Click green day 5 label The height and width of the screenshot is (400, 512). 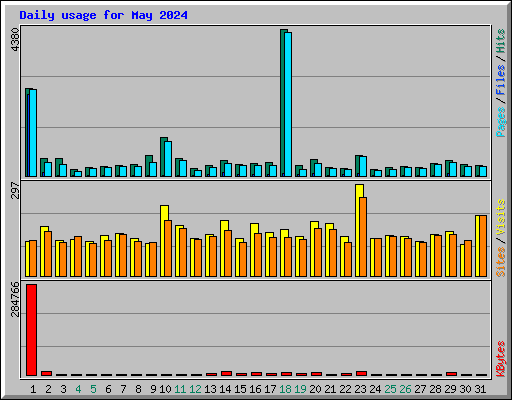point(93,389)
